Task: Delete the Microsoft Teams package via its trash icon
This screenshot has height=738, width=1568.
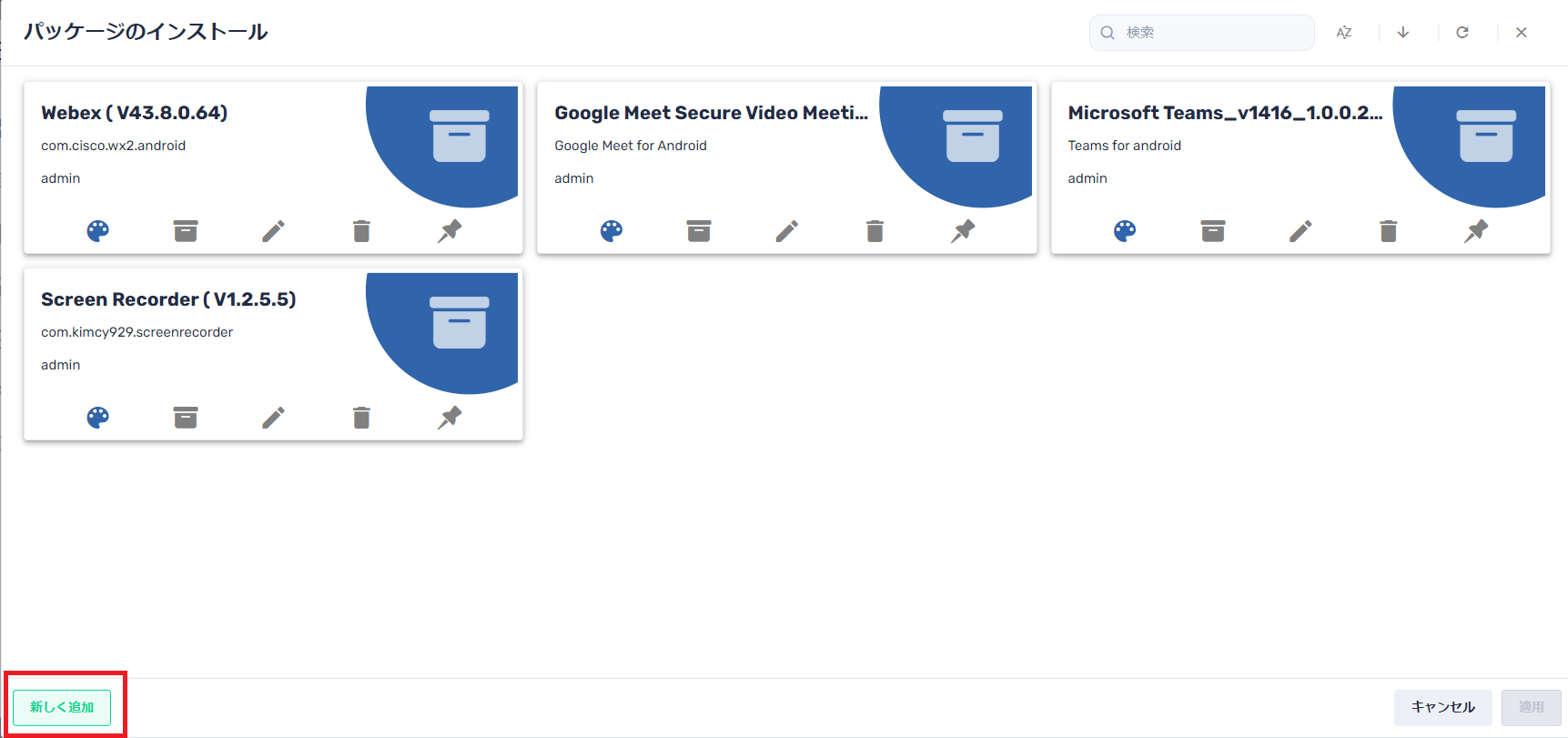Action: [1389, 231]
